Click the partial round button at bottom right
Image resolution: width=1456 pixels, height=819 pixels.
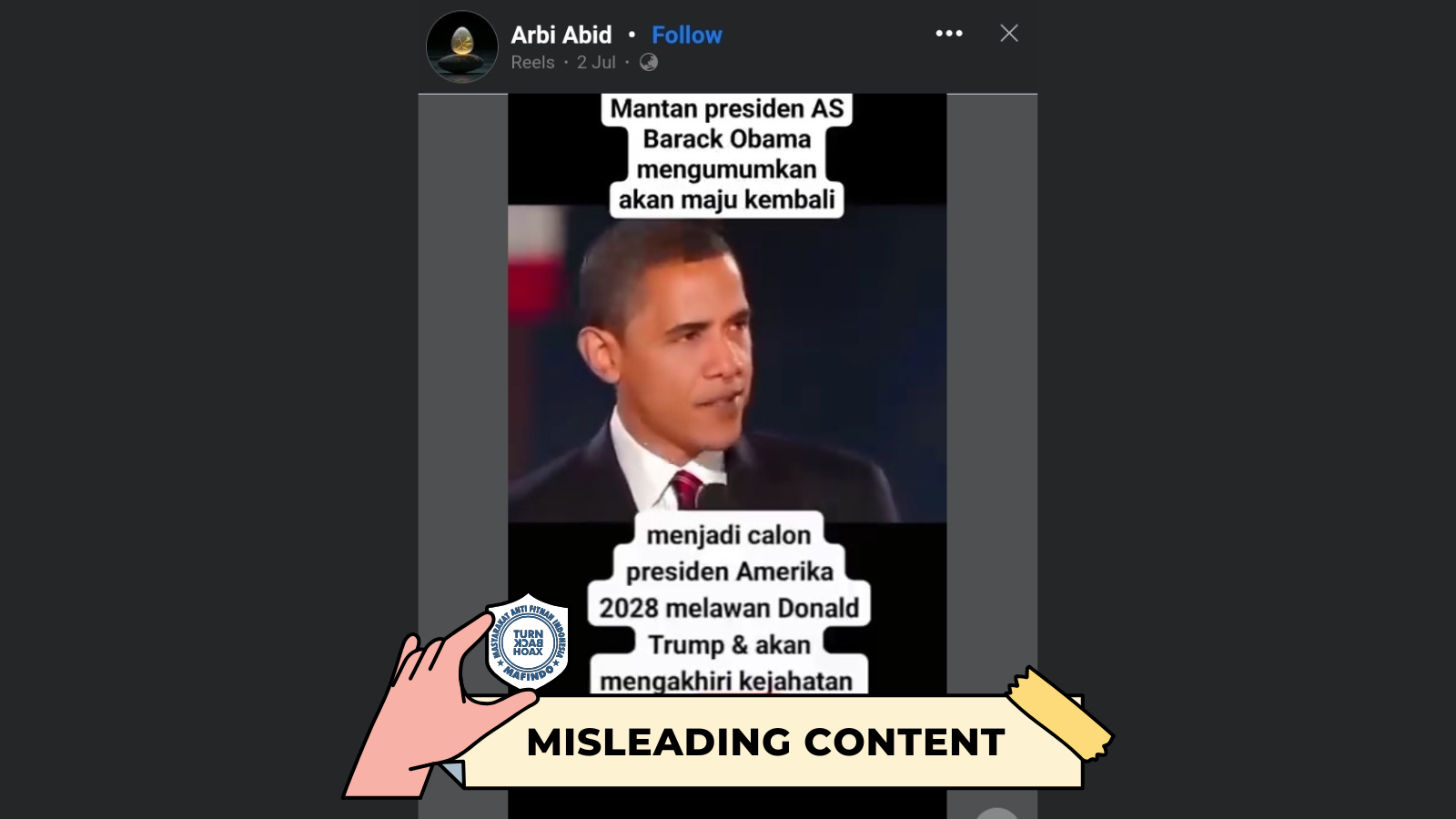coord(996,813)
